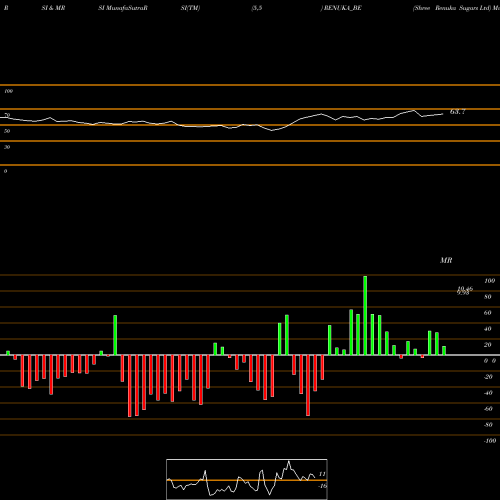Click the MR axis label 40
Image resolution: width=500 pixels, height=500 pixels.
488,329
